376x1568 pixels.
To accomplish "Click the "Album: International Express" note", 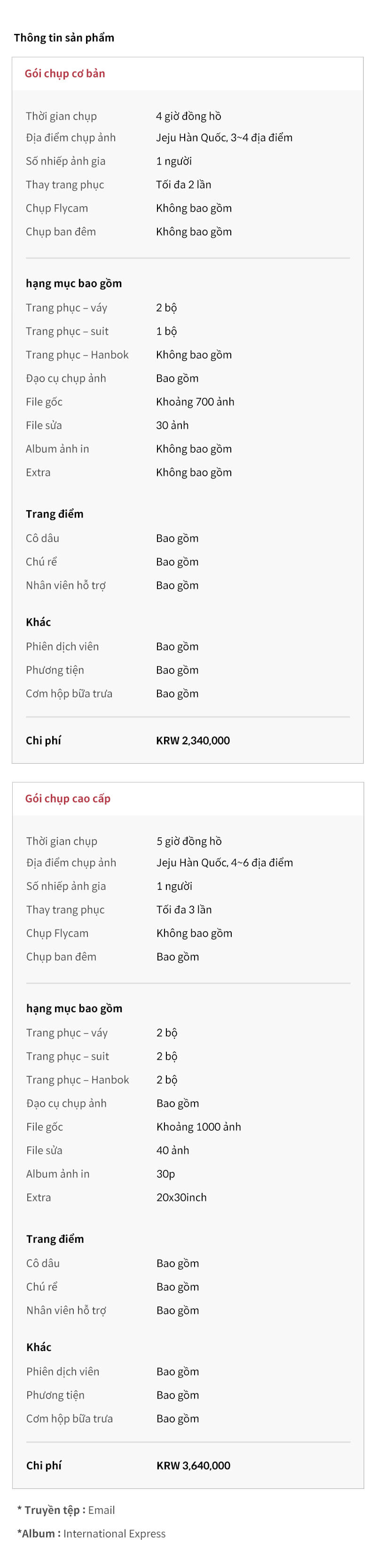I will pyautogui.click(x=91, y=1533).
